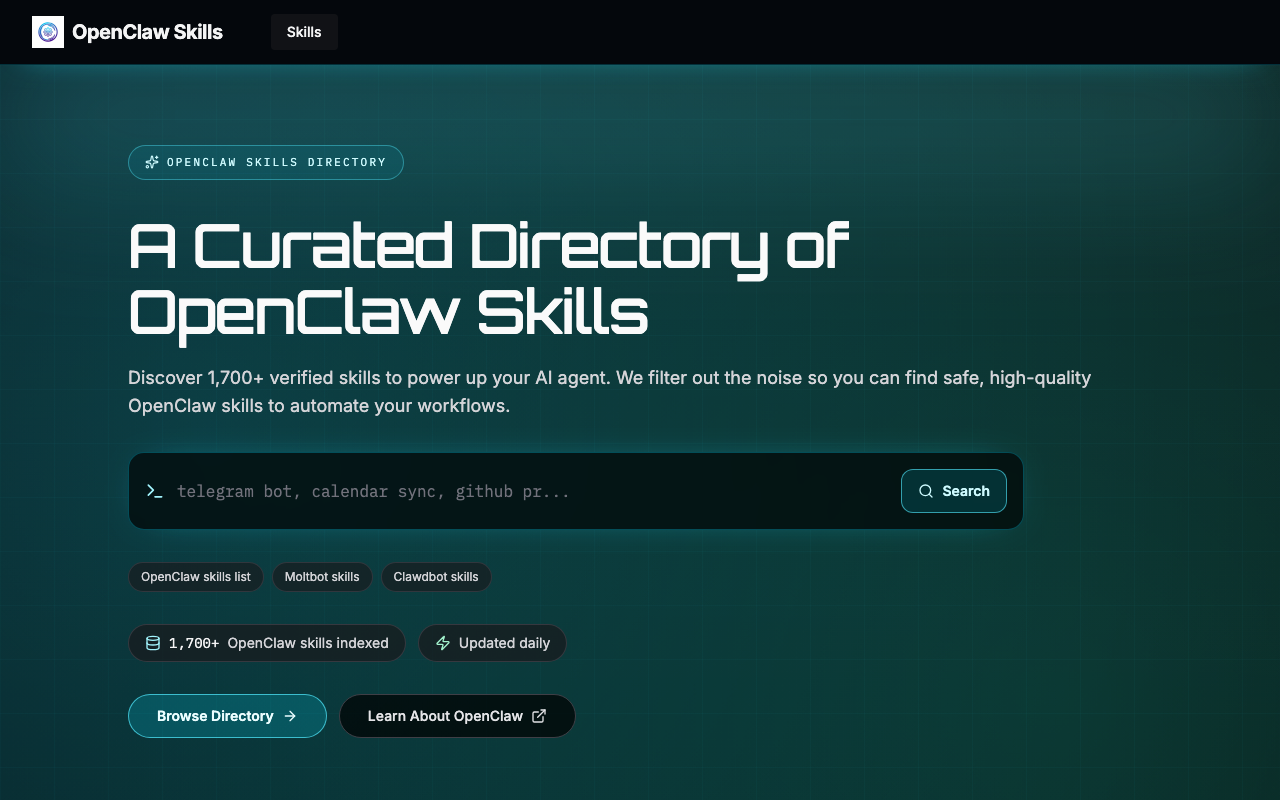Click the sparkle icon in directory badge
Screen dimensions: 1280x800
tap(152, 162)
